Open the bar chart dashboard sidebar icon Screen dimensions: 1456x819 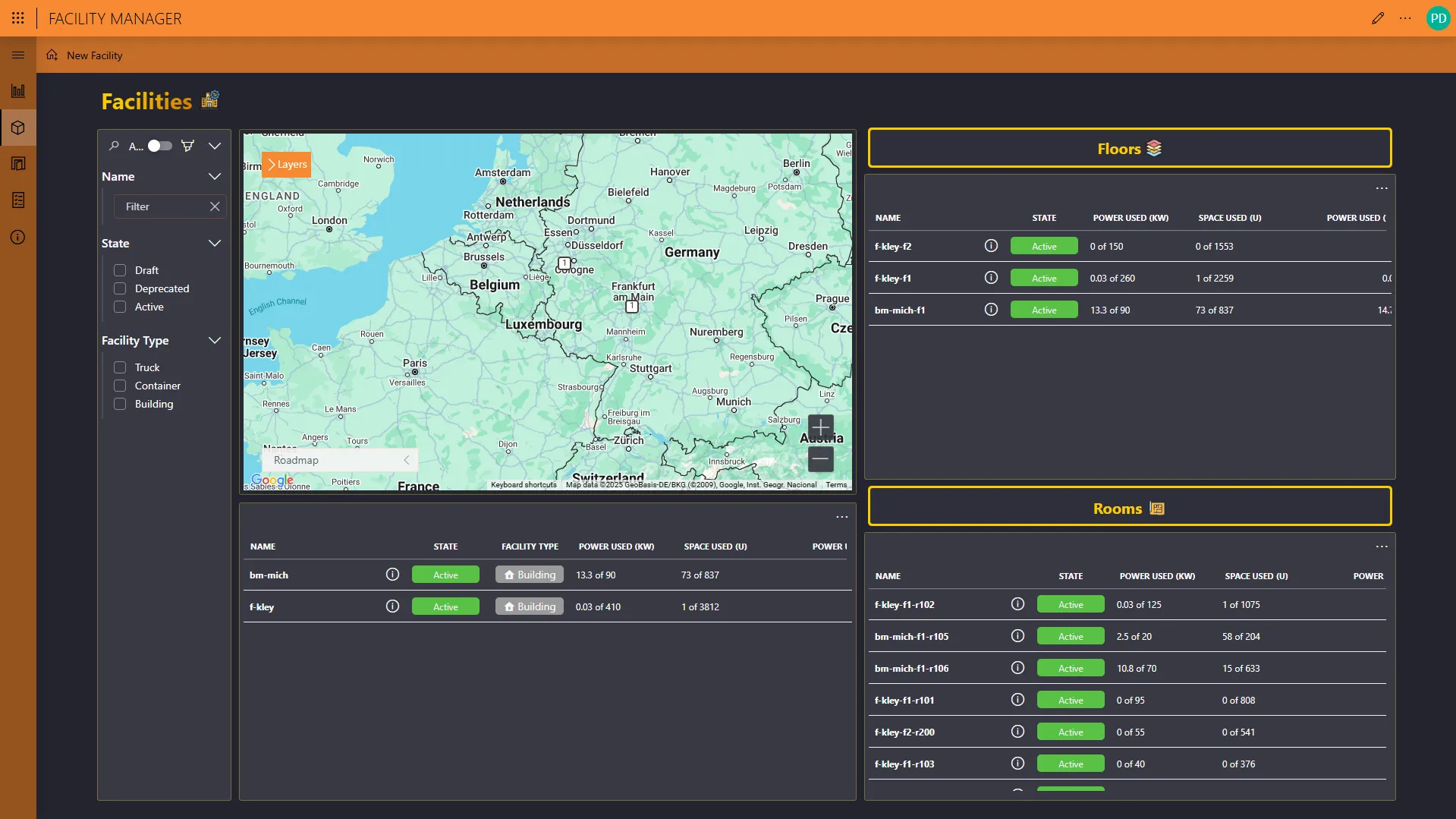18,91
